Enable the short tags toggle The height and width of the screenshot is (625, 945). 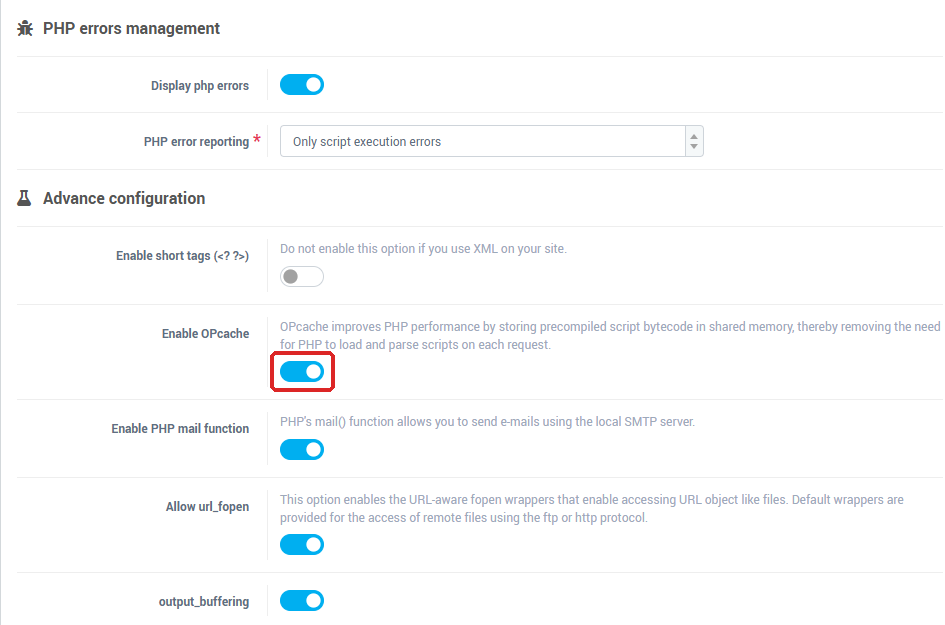pos(302,277)
